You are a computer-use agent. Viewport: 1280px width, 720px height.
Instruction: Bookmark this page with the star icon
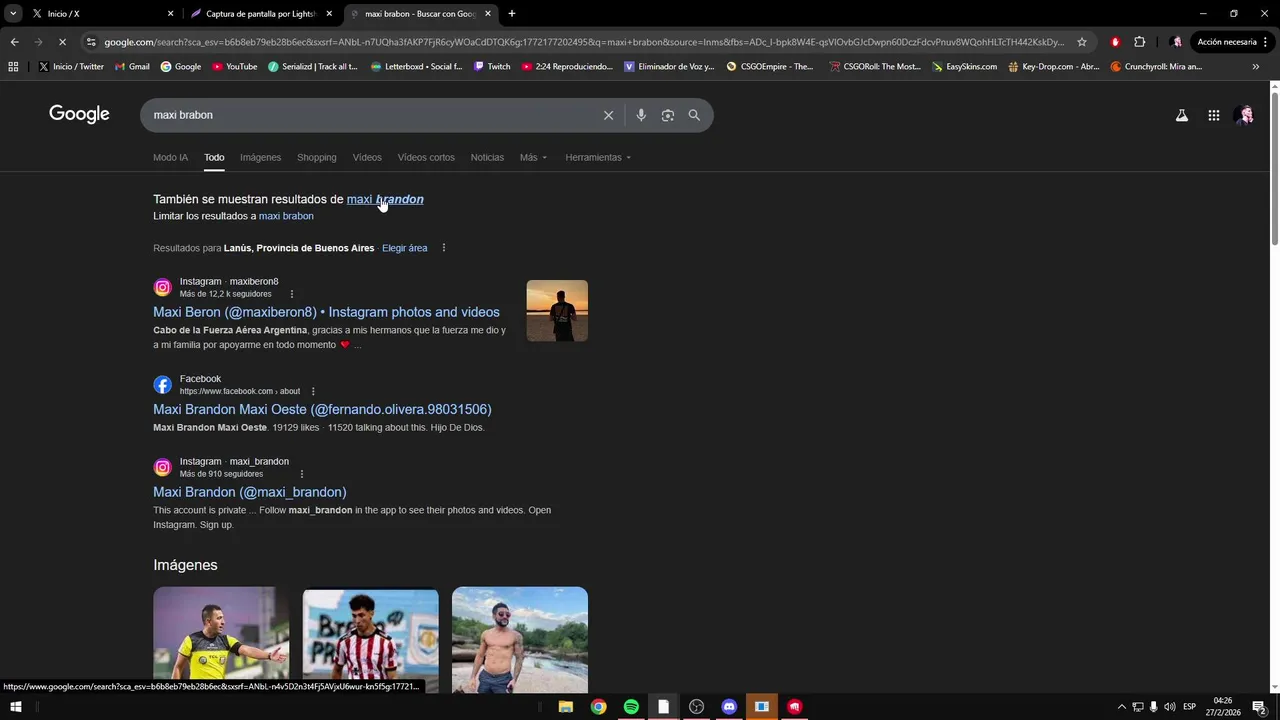click(x=1082, y=42)
